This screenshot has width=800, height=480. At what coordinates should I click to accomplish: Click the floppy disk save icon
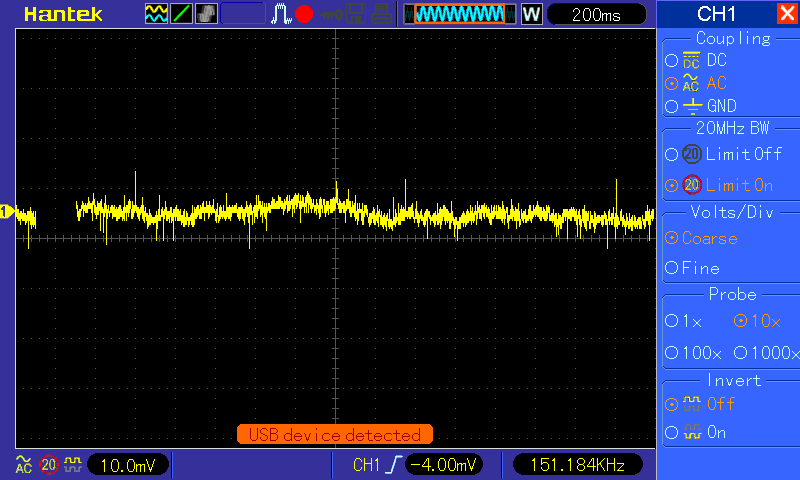pos(356,14)
